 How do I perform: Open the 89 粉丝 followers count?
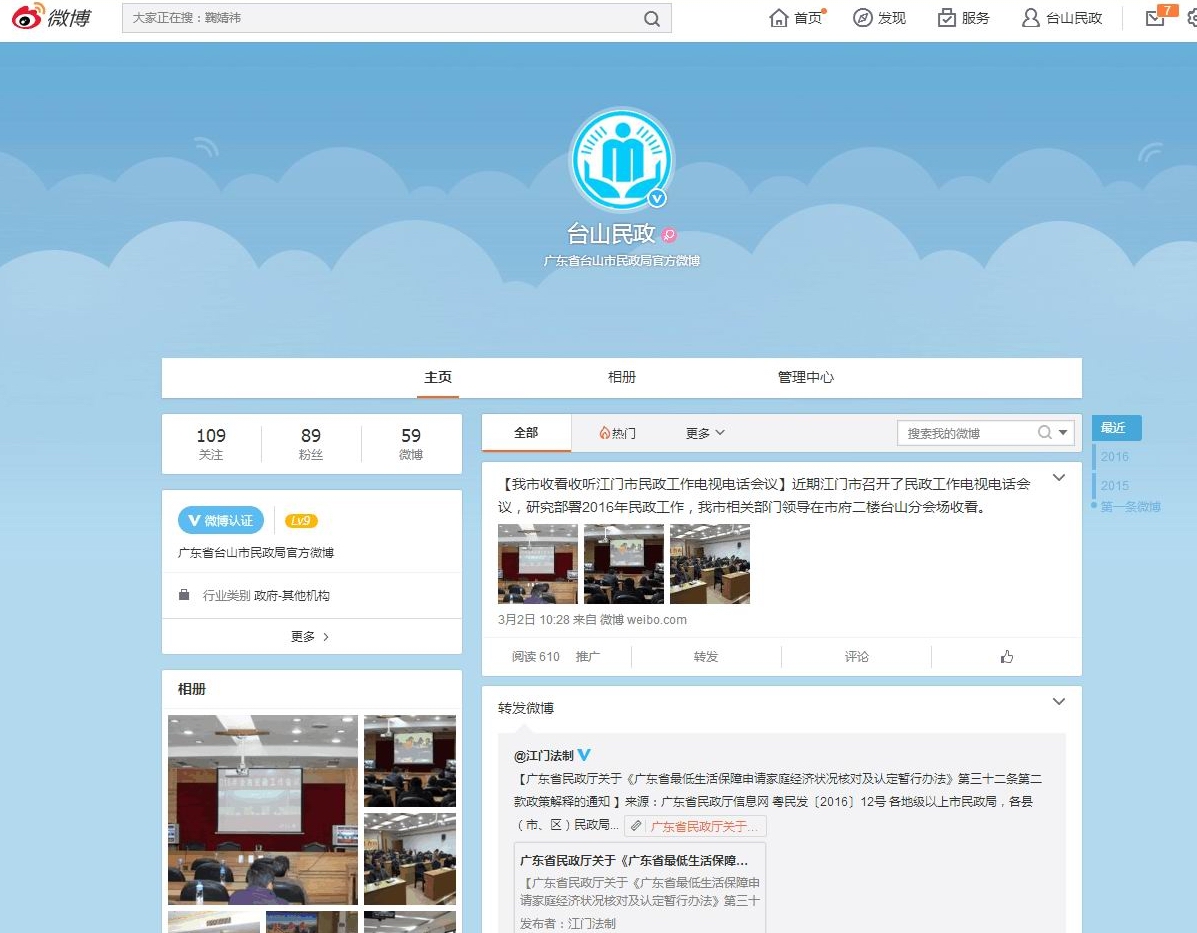point(311,444)
